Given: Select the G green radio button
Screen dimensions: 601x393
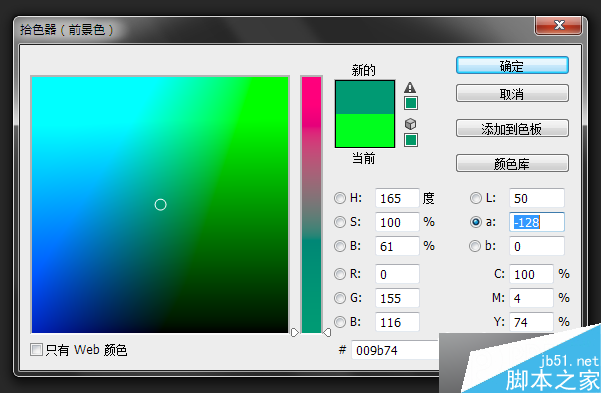Looking at the screenshot, I should click(340, 298).
